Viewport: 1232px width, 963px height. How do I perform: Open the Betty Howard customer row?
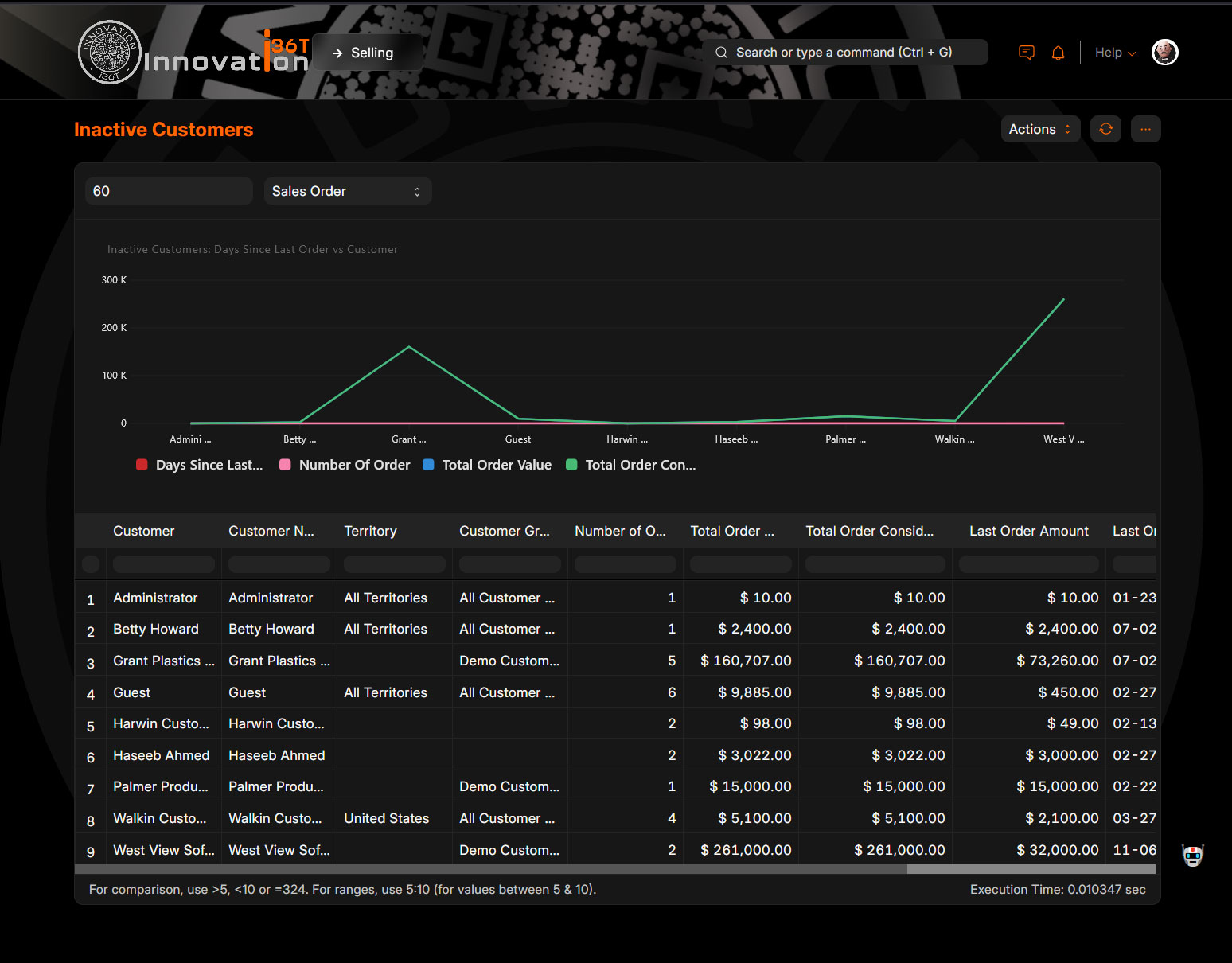(x=156, y=629)
